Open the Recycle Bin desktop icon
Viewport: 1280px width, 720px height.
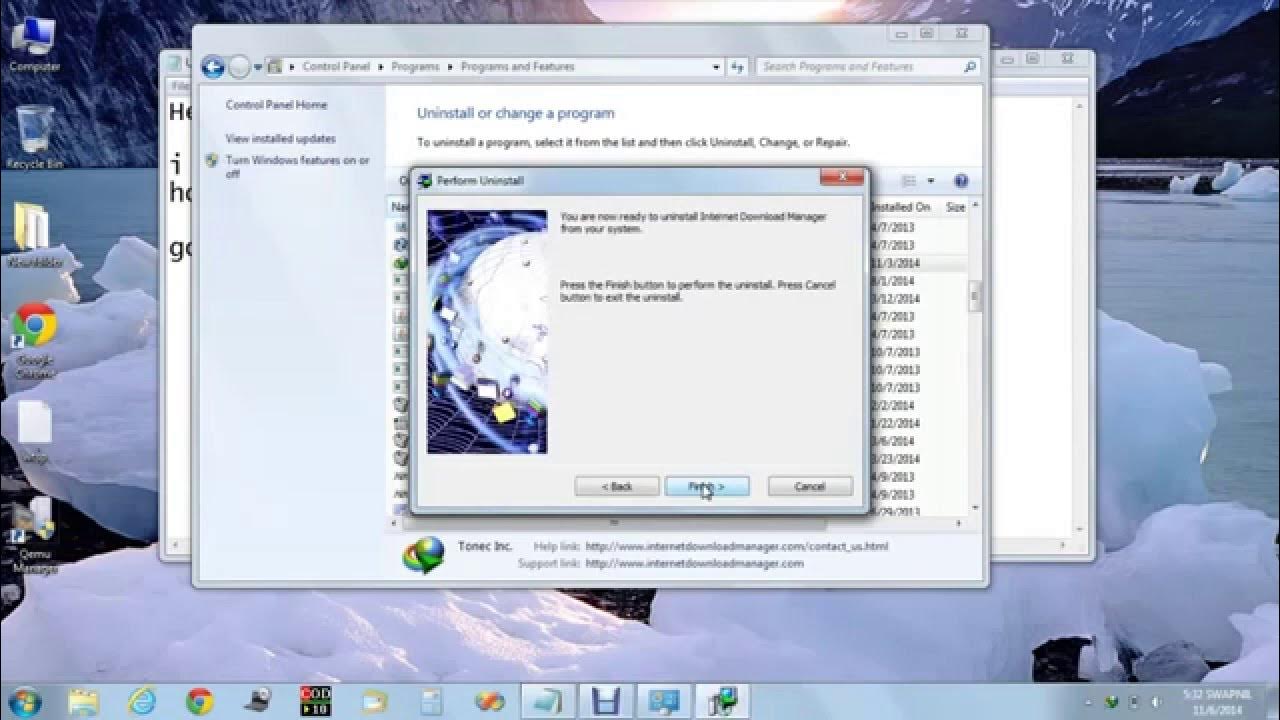coord(35,137)
